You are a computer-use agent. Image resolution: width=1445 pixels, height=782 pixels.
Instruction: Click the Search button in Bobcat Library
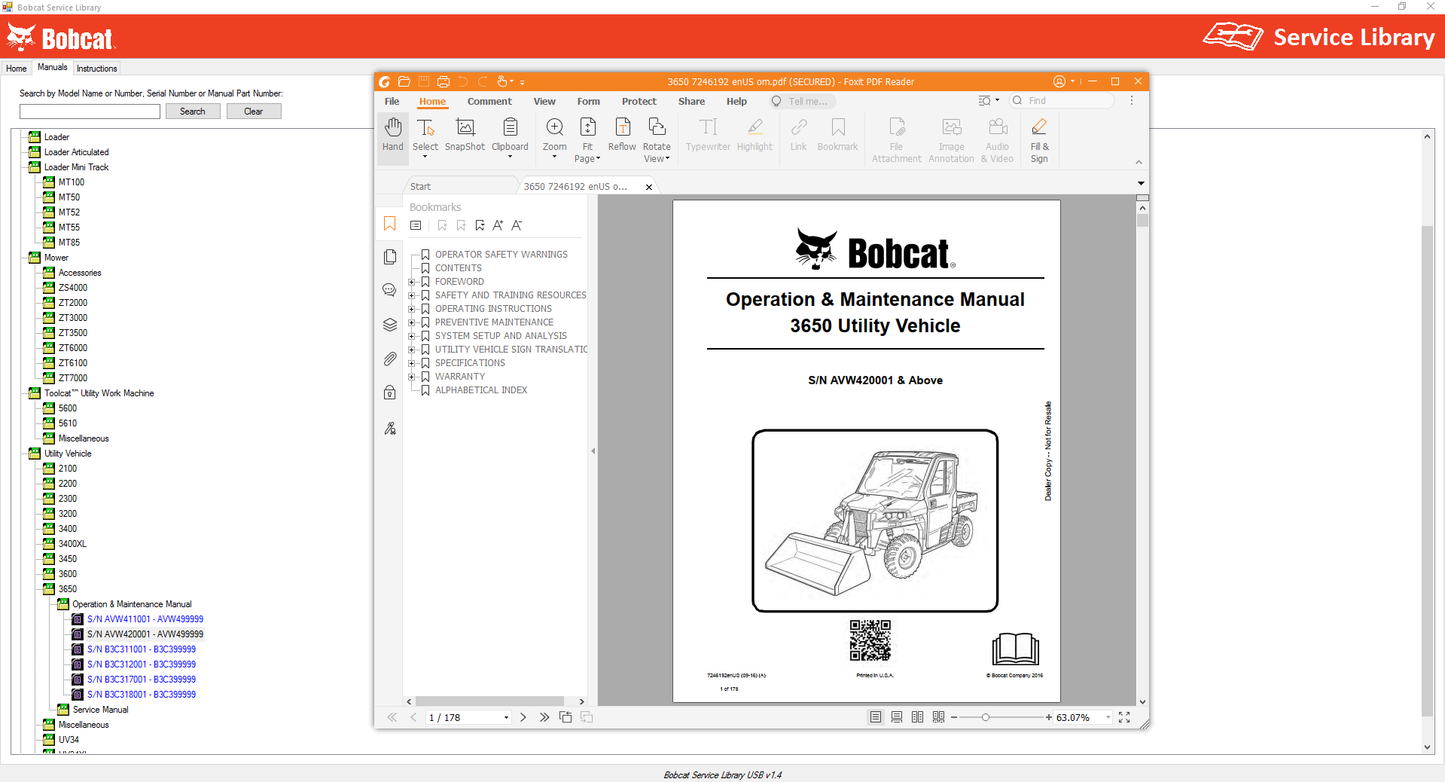point(193,111)
